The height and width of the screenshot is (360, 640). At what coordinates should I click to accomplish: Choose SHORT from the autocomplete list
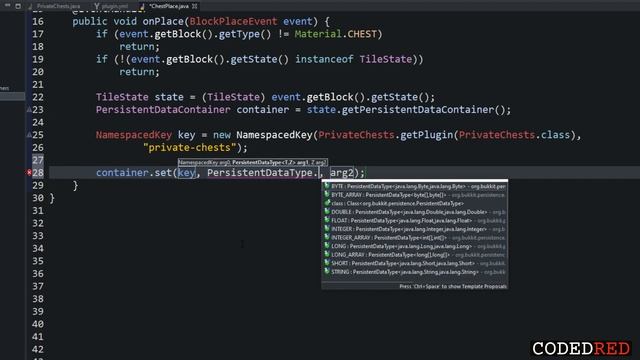(415, 263)
